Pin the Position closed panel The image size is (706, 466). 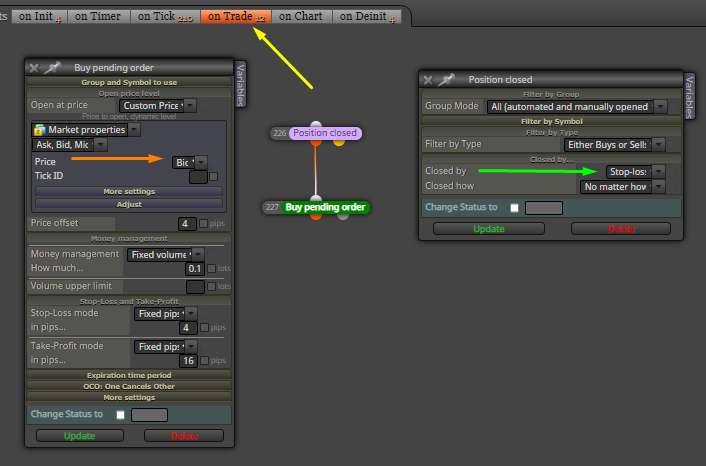point(446,80)
